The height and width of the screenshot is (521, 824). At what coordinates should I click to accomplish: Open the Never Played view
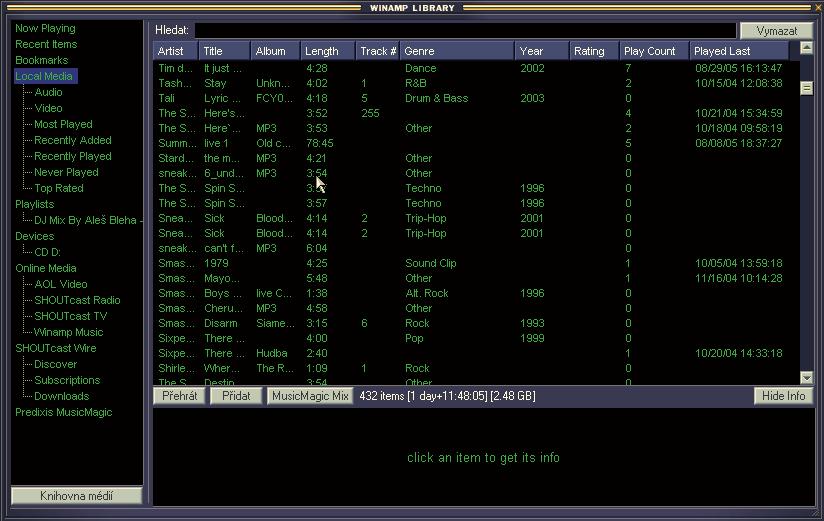coord(66,172)
